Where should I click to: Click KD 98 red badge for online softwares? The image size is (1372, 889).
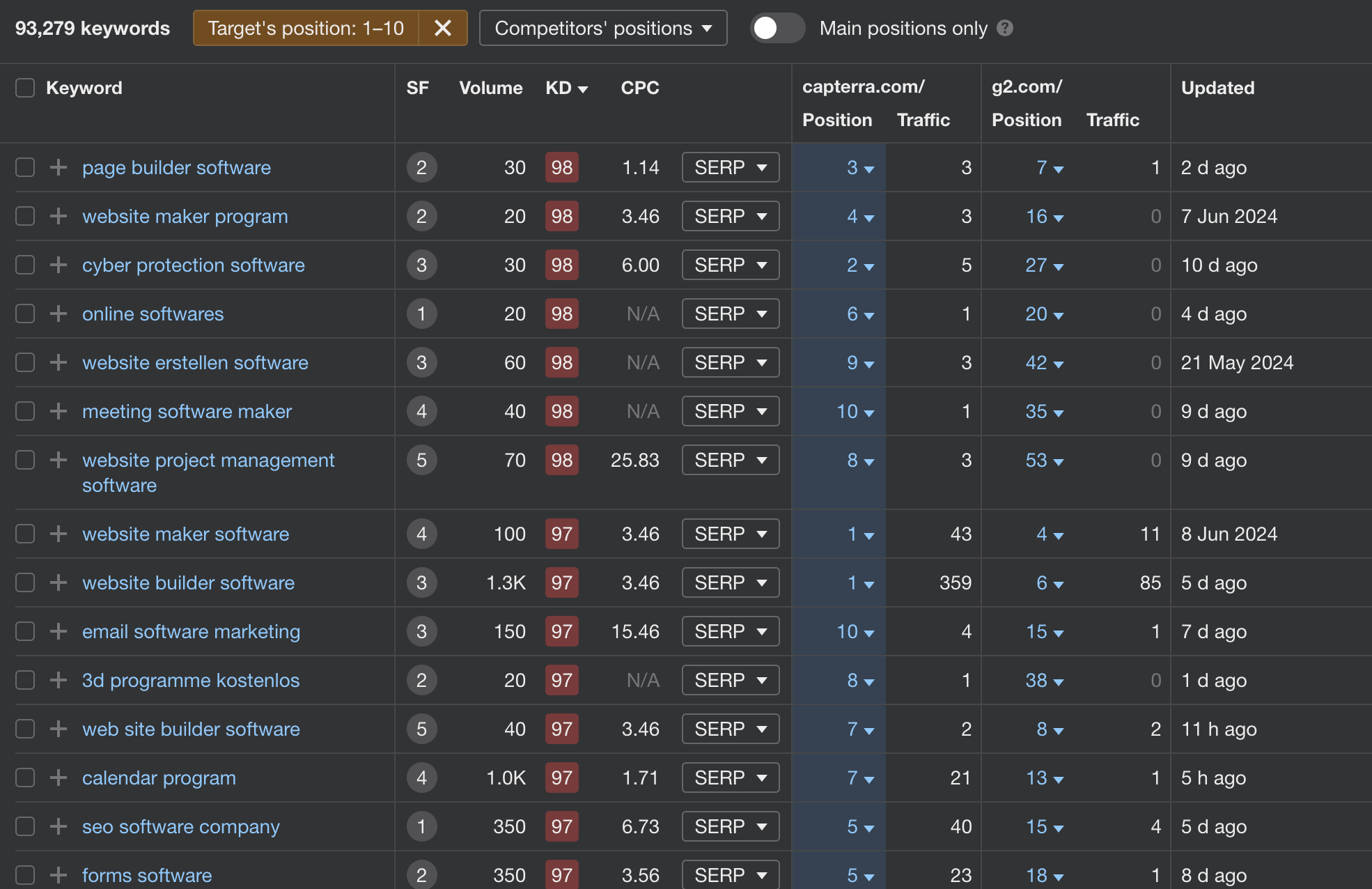(x=562, y=314)
